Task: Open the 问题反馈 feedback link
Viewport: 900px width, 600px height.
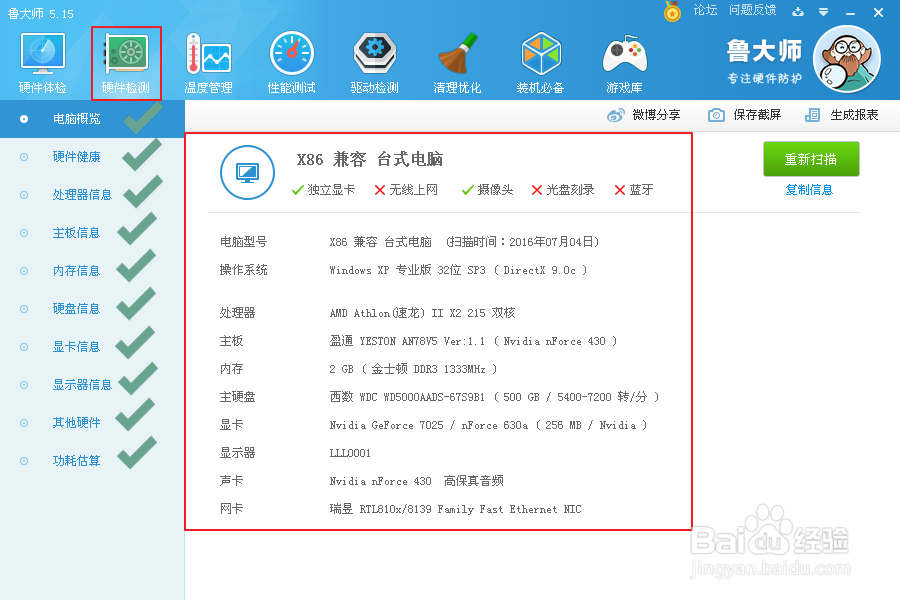Action: coord(752,10)
